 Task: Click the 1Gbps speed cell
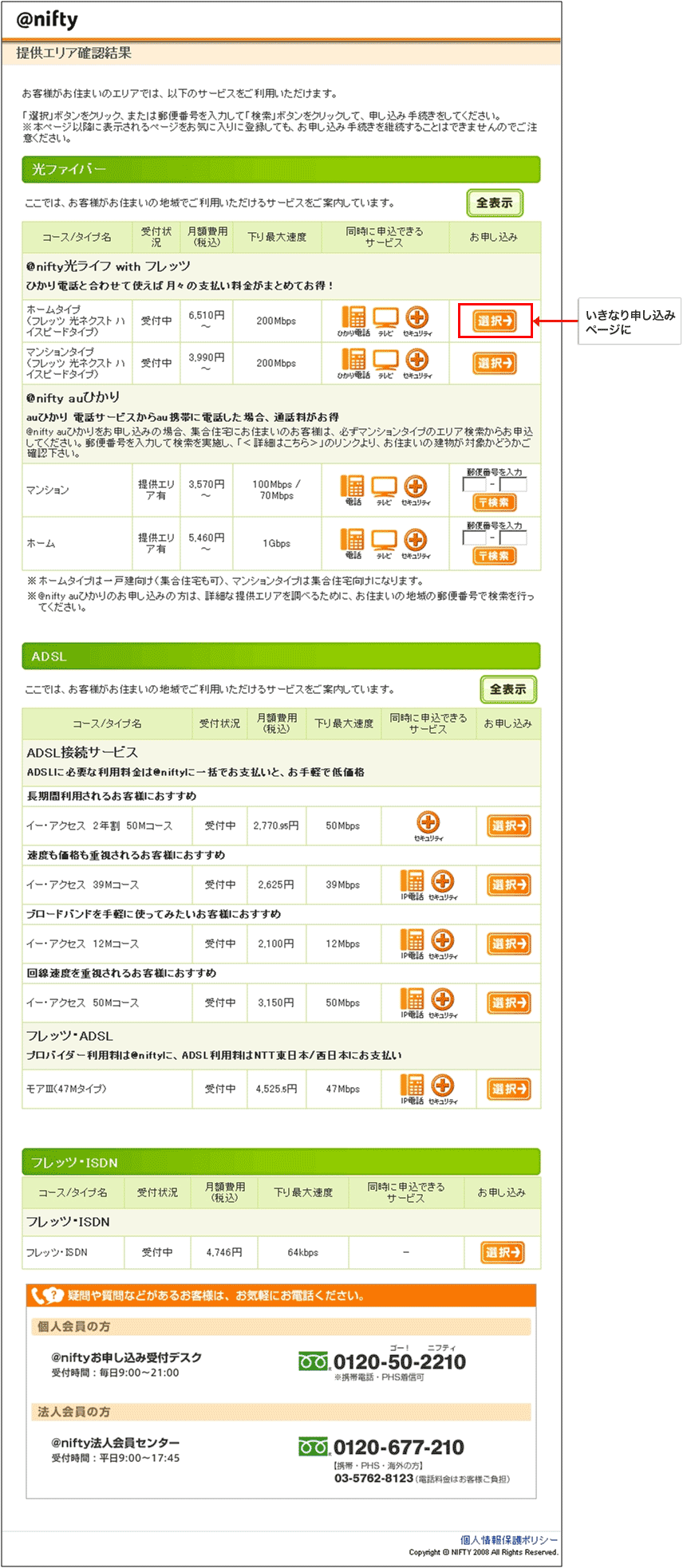coord(277,543)
